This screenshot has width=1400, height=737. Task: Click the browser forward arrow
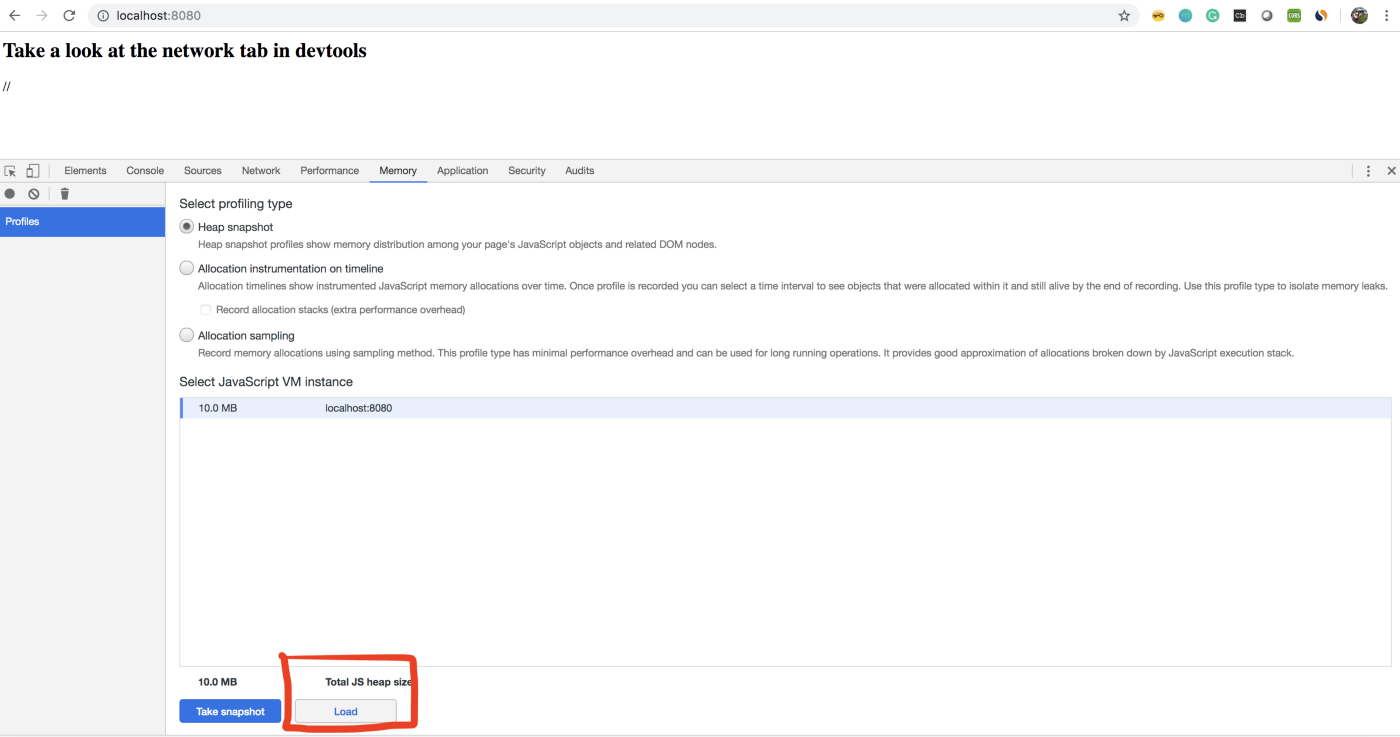(42, 16)
